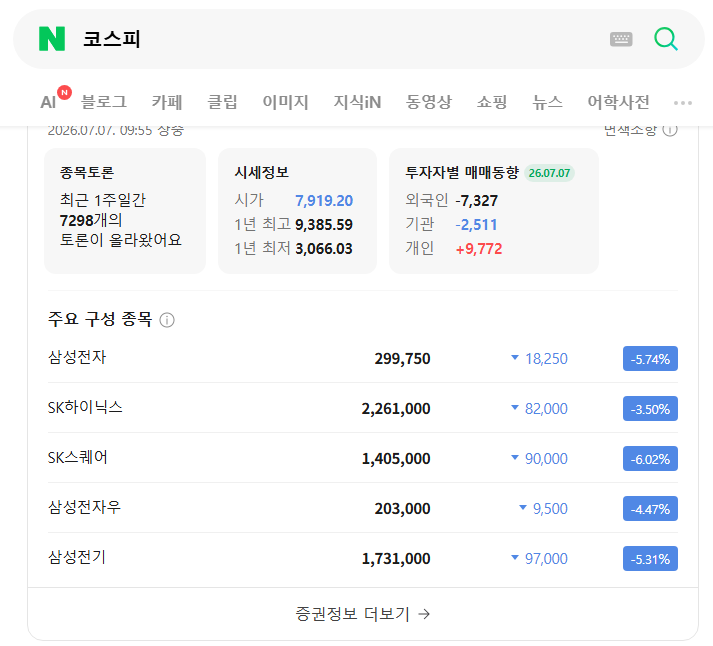The image size is (713, 646).
Task: Click the green search magnifier icon
Action: (666, 39)
